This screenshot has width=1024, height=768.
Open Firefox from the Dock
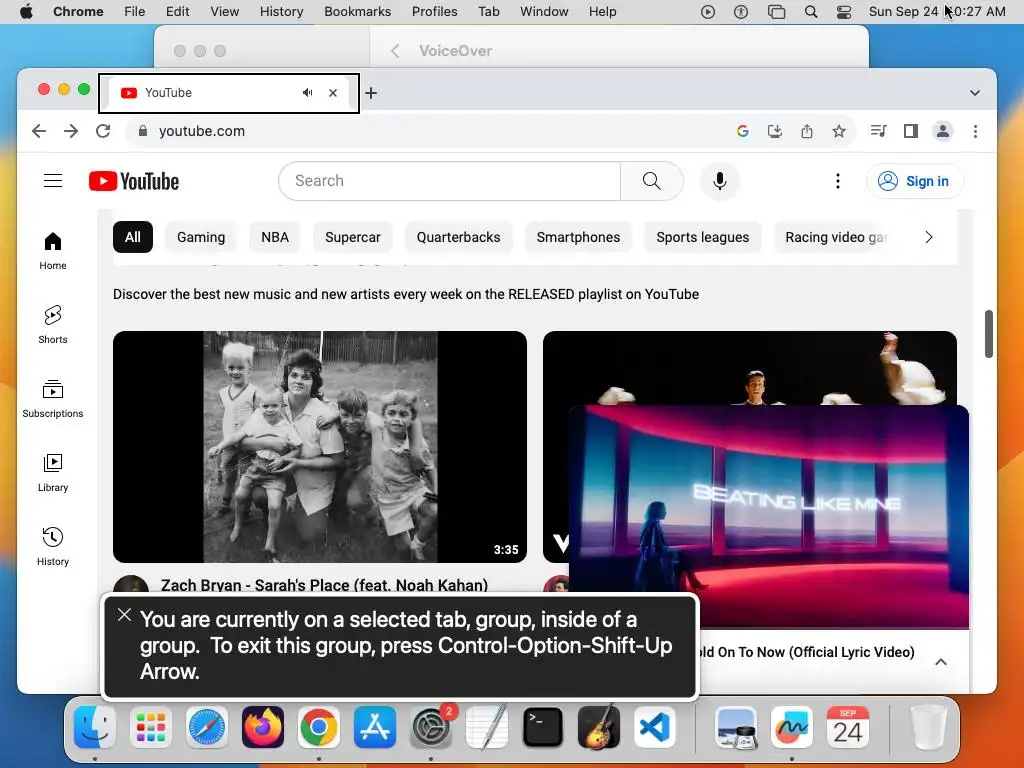(x=263, y=727)
